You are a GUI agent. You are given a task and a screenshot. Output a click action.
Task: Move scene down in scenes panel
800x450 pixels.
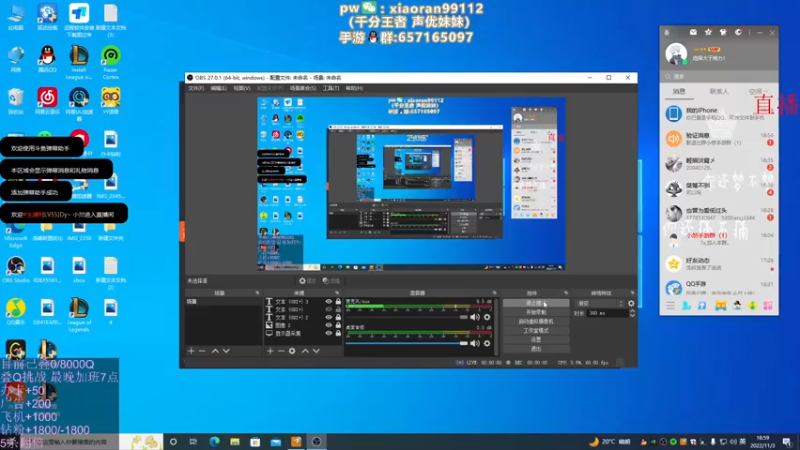point(226,351)
